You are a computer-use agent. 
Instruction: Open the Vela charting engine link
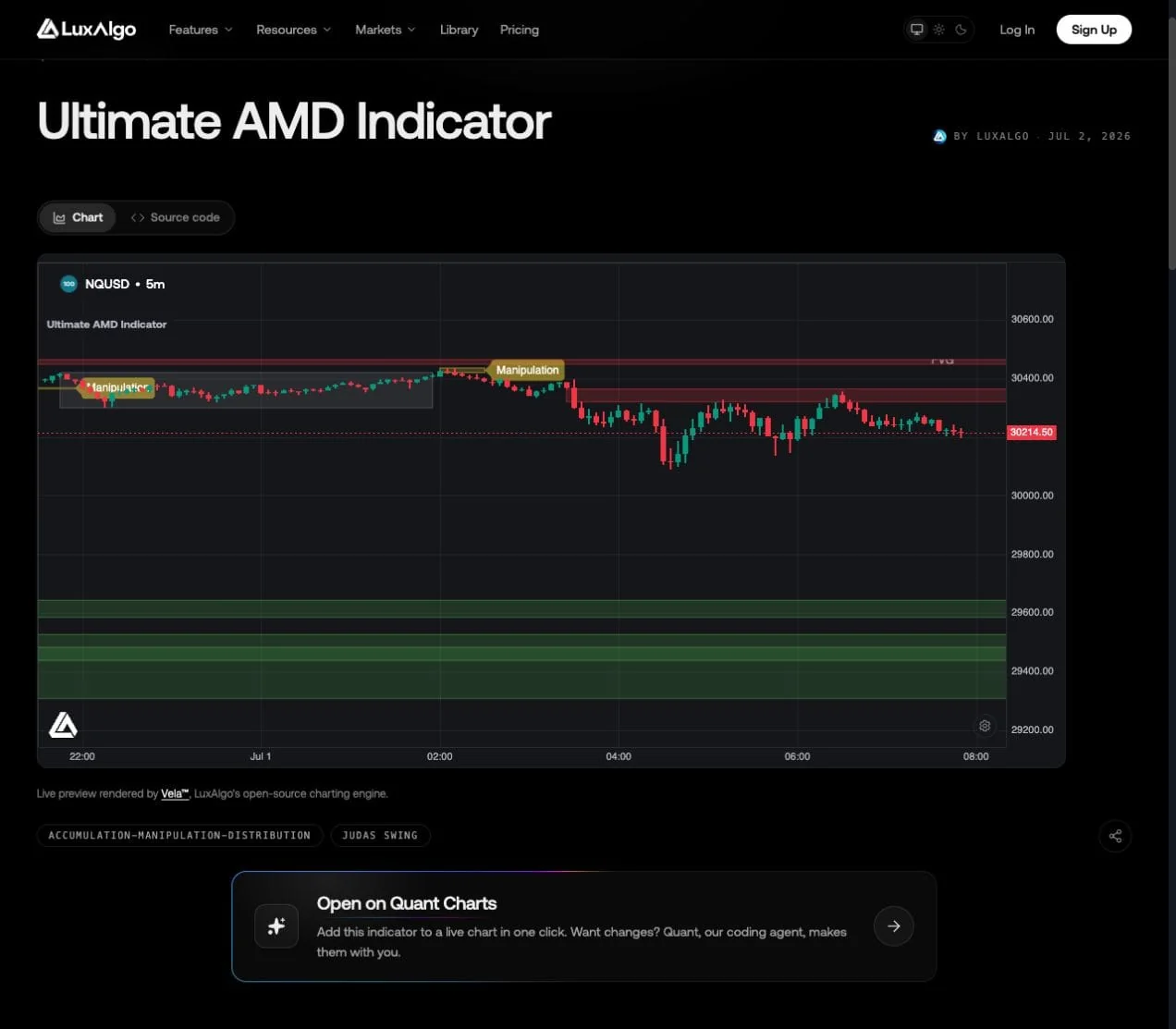point(174,793)
